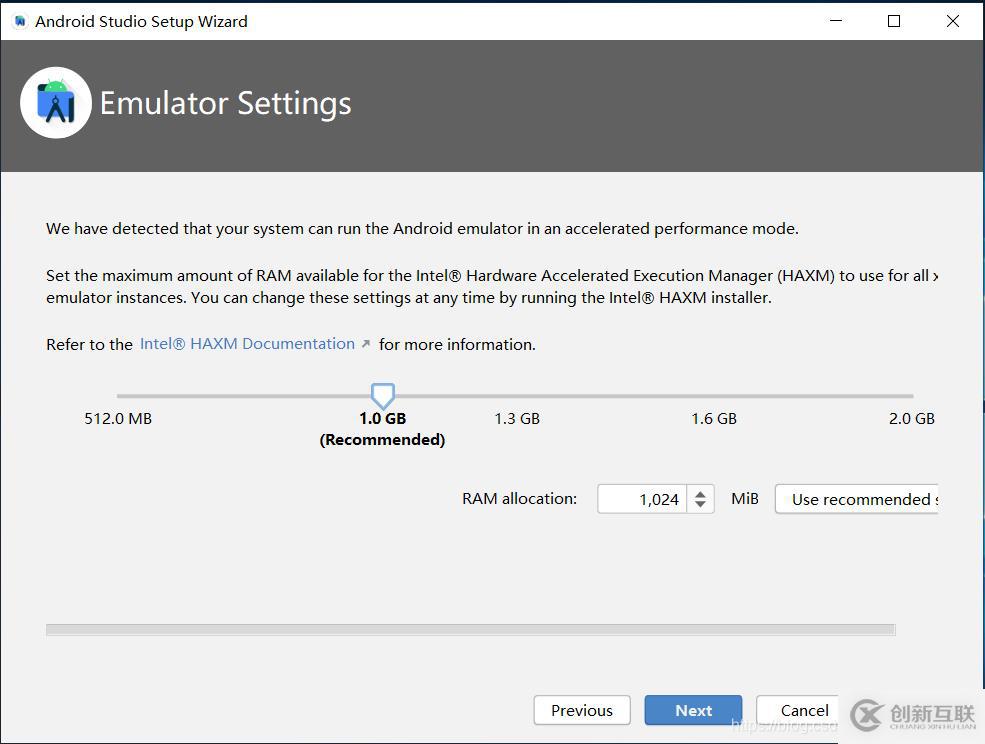Set slider to the 1.6 GB mark

coord(714,396)
